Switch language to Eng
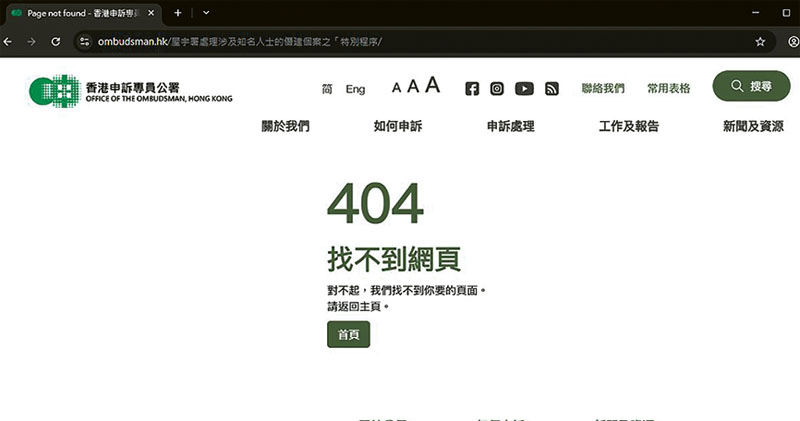The height and width of the screenshot is (421, 800). pyautogui.click(x=355, y=89)
